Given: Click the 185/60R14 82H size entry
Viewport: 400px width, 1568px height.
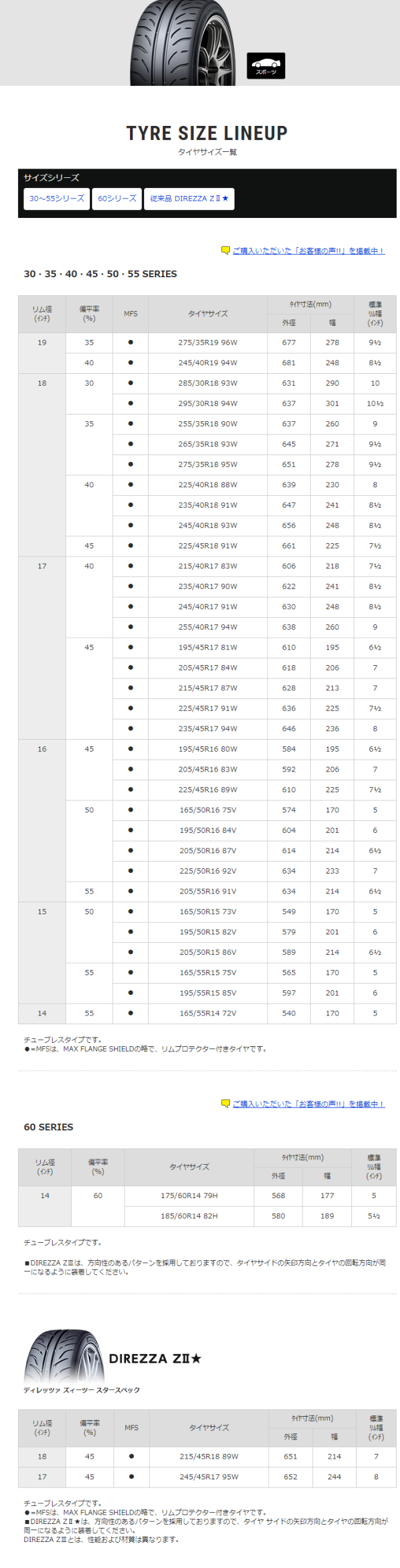Looking at the screenshot, I should (189, 1216).
